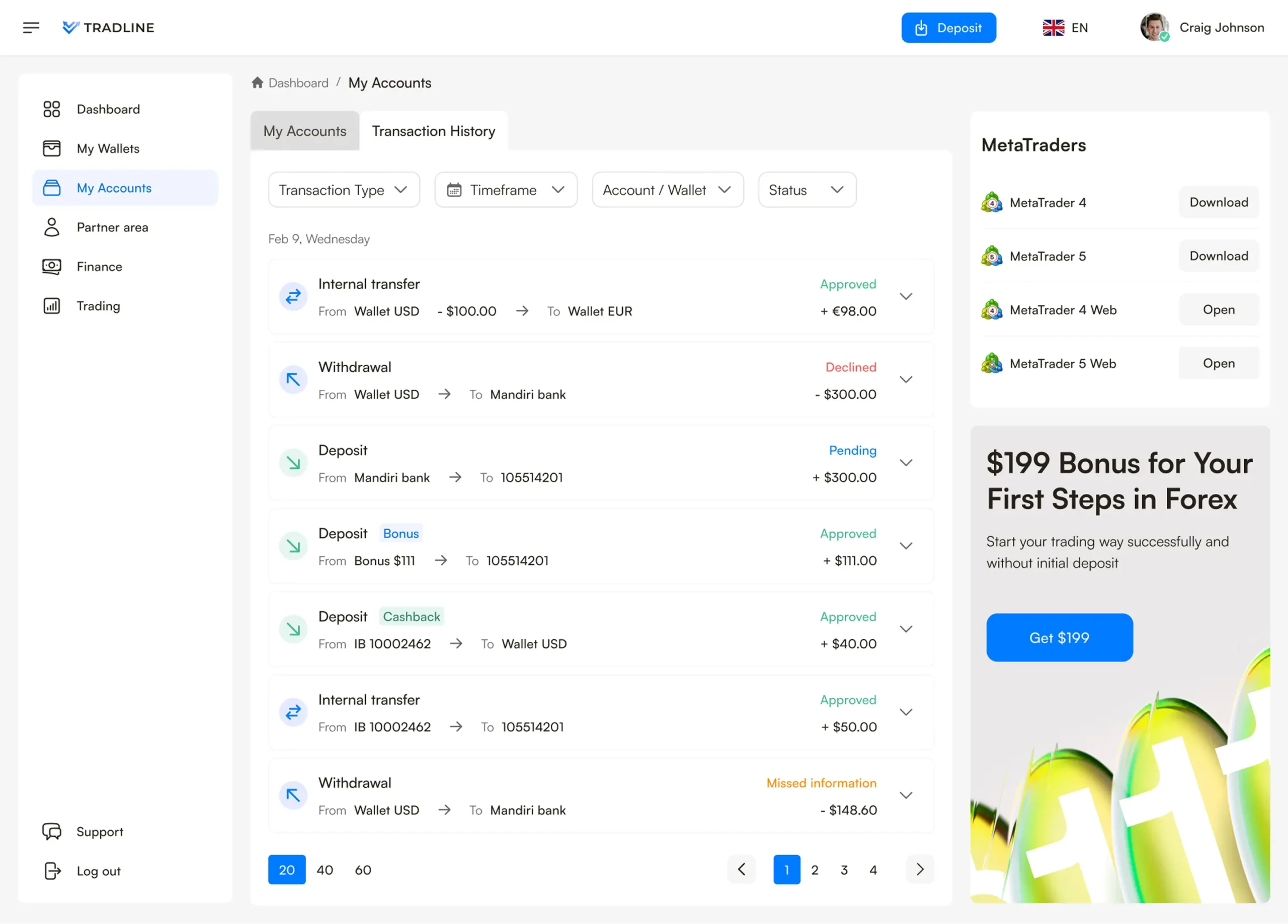Image resolution: width=1288 pixels, height=924 pixels.
Task: Open the Timeframe filter dropdown
Action: pos(506,190)
